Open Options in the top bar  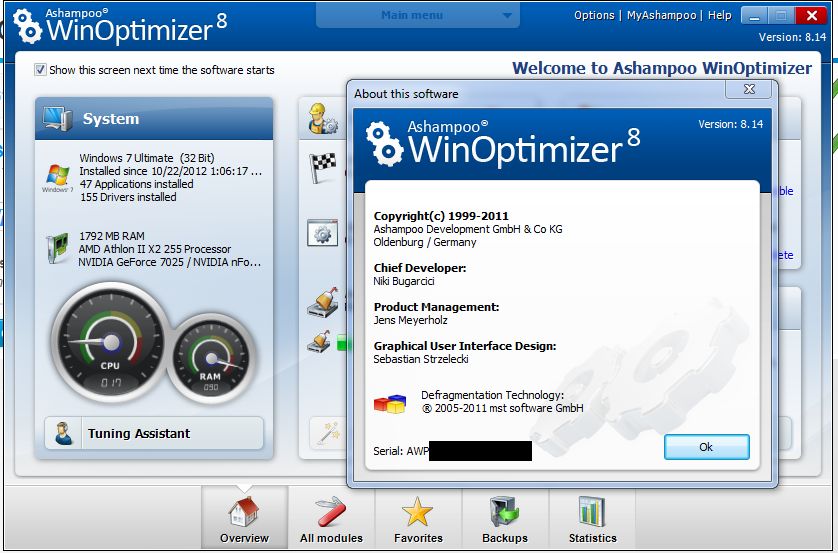[x=594, y=15]
